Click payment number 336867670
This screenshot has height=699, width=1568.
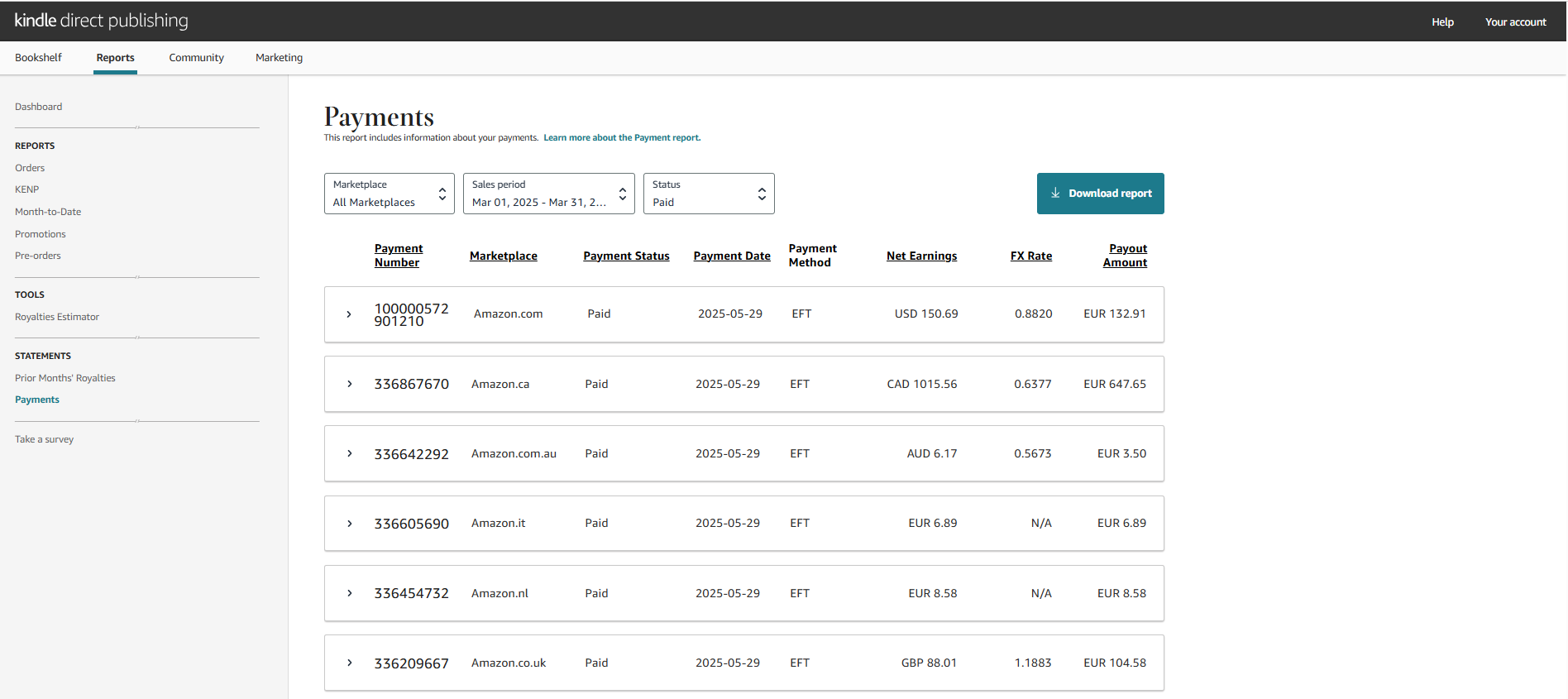click(x=411, y=384)
